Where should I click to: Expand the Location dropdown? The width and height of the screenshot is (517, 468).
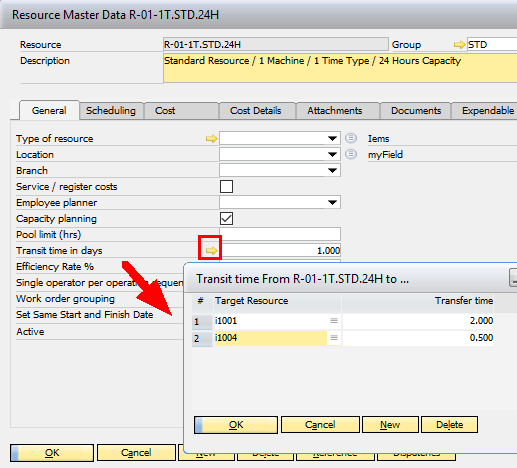pyautogui.click(x=332, y=154)
